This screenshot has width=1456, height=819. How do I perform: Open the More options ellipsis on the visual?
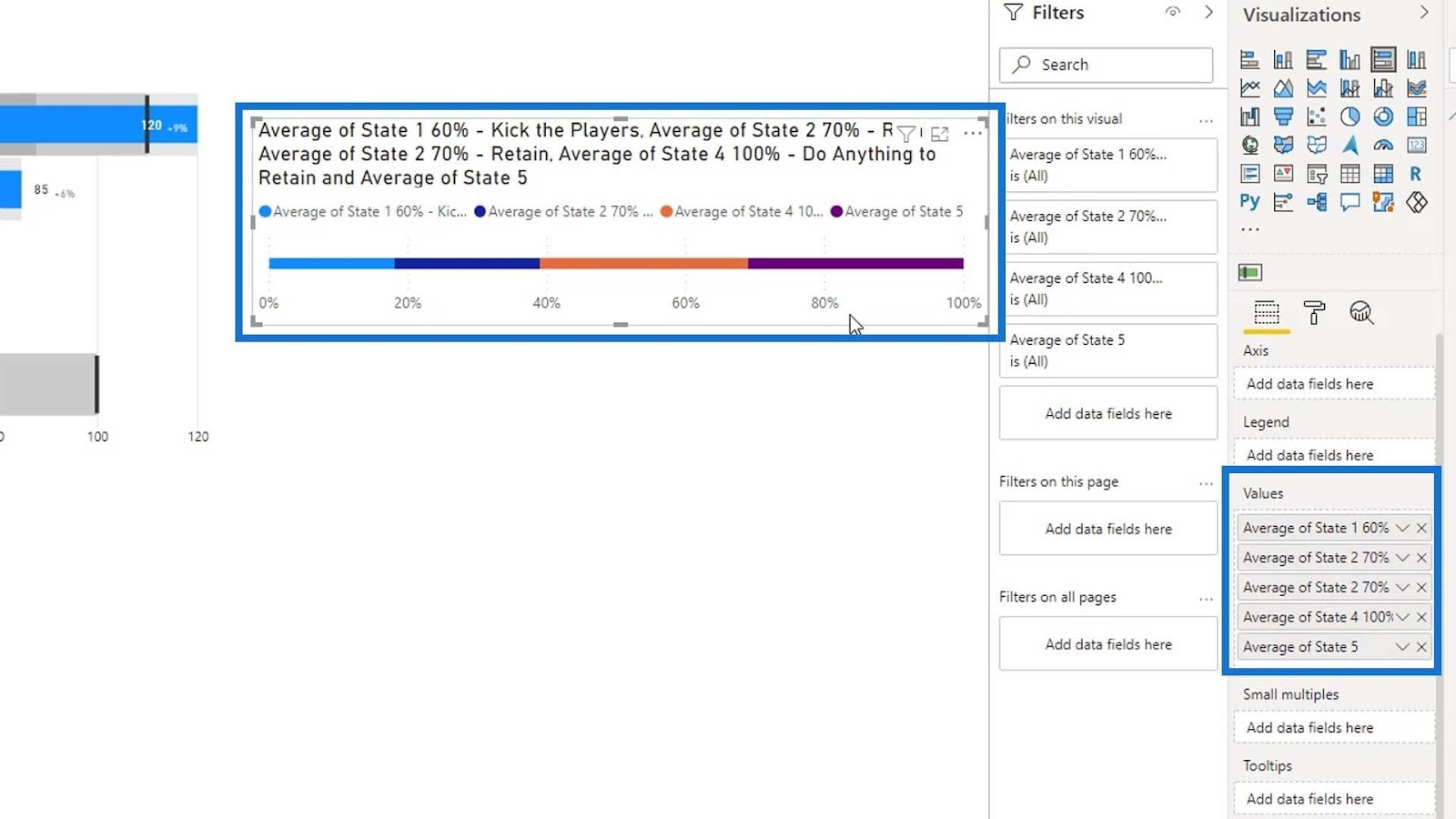(x=973, y=133)
